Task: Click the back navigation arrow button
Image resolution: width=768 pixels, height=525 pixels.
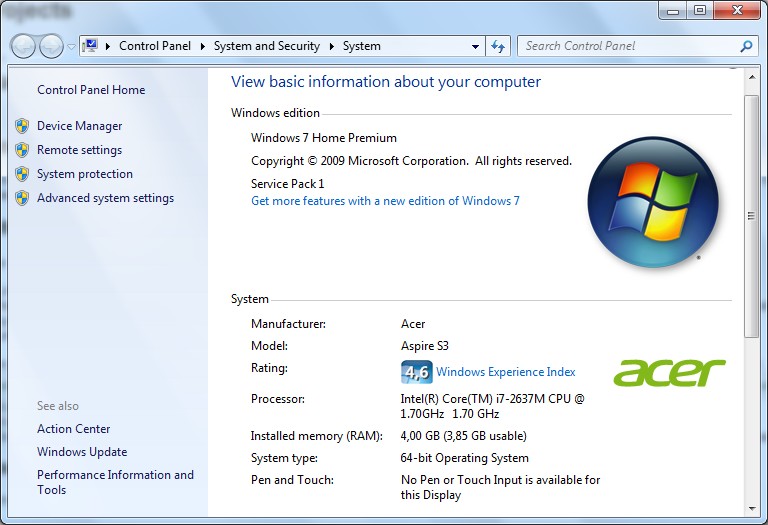Action: (x=23, y=46)
